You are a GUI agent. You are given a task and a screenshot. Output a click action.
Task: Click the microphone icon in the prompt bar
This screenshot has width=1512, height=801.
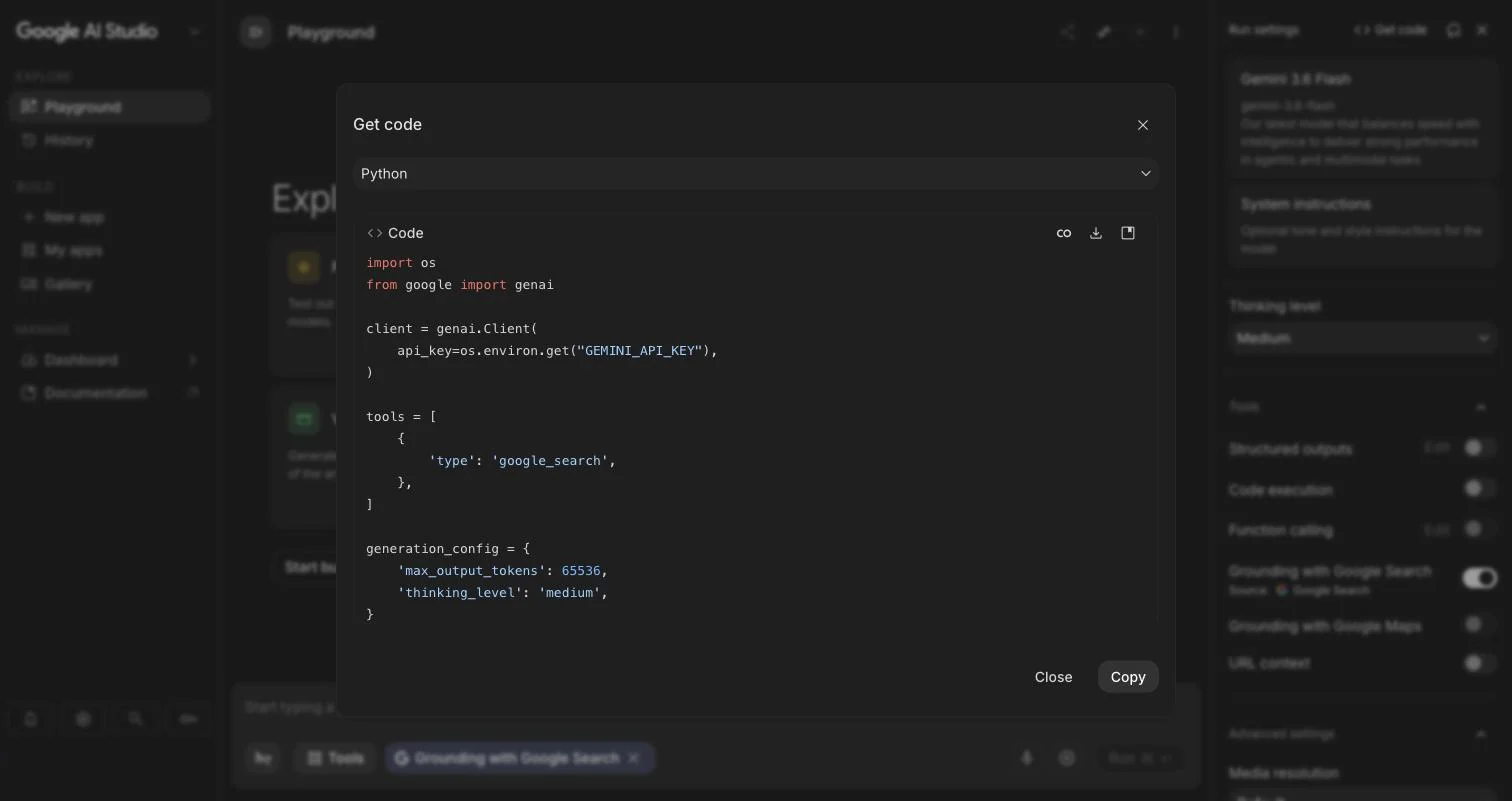click(1026, 759)
